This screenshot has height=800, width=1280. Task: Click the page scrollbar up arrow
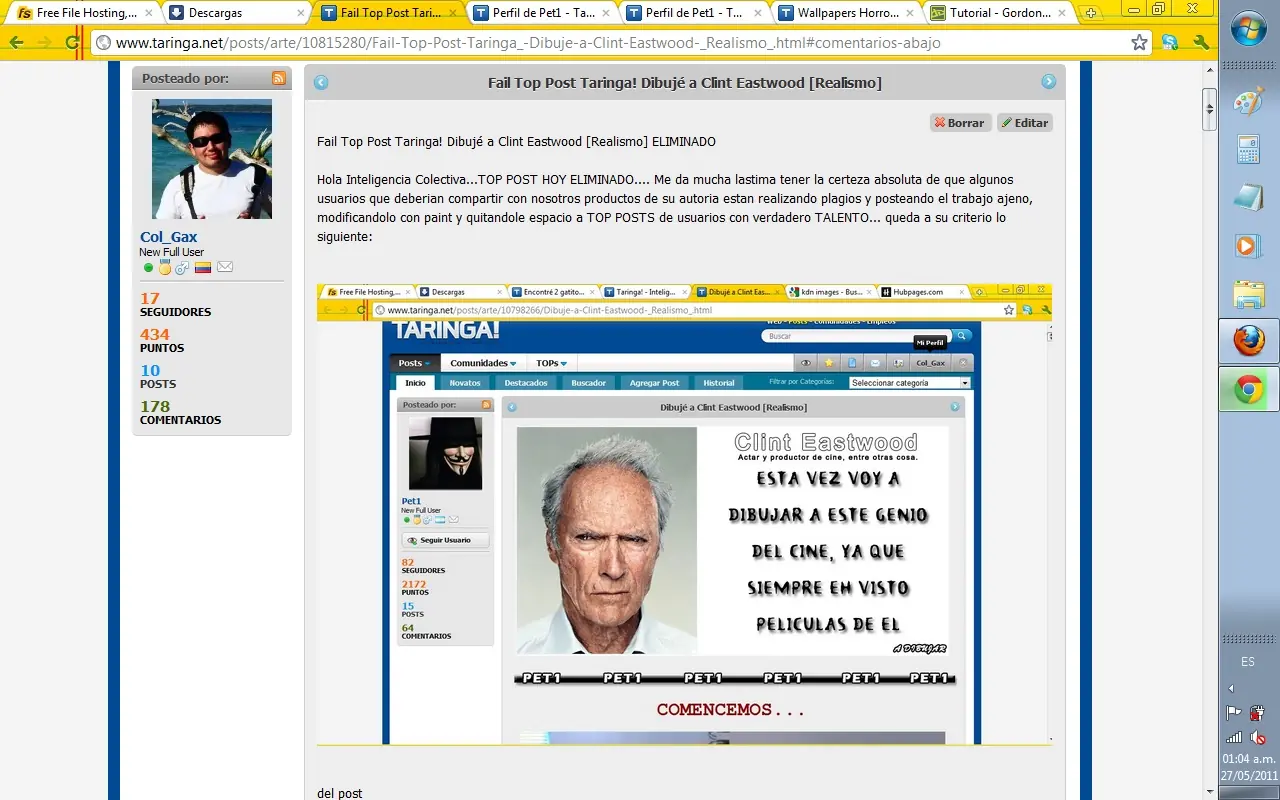tap(1209, 68)
